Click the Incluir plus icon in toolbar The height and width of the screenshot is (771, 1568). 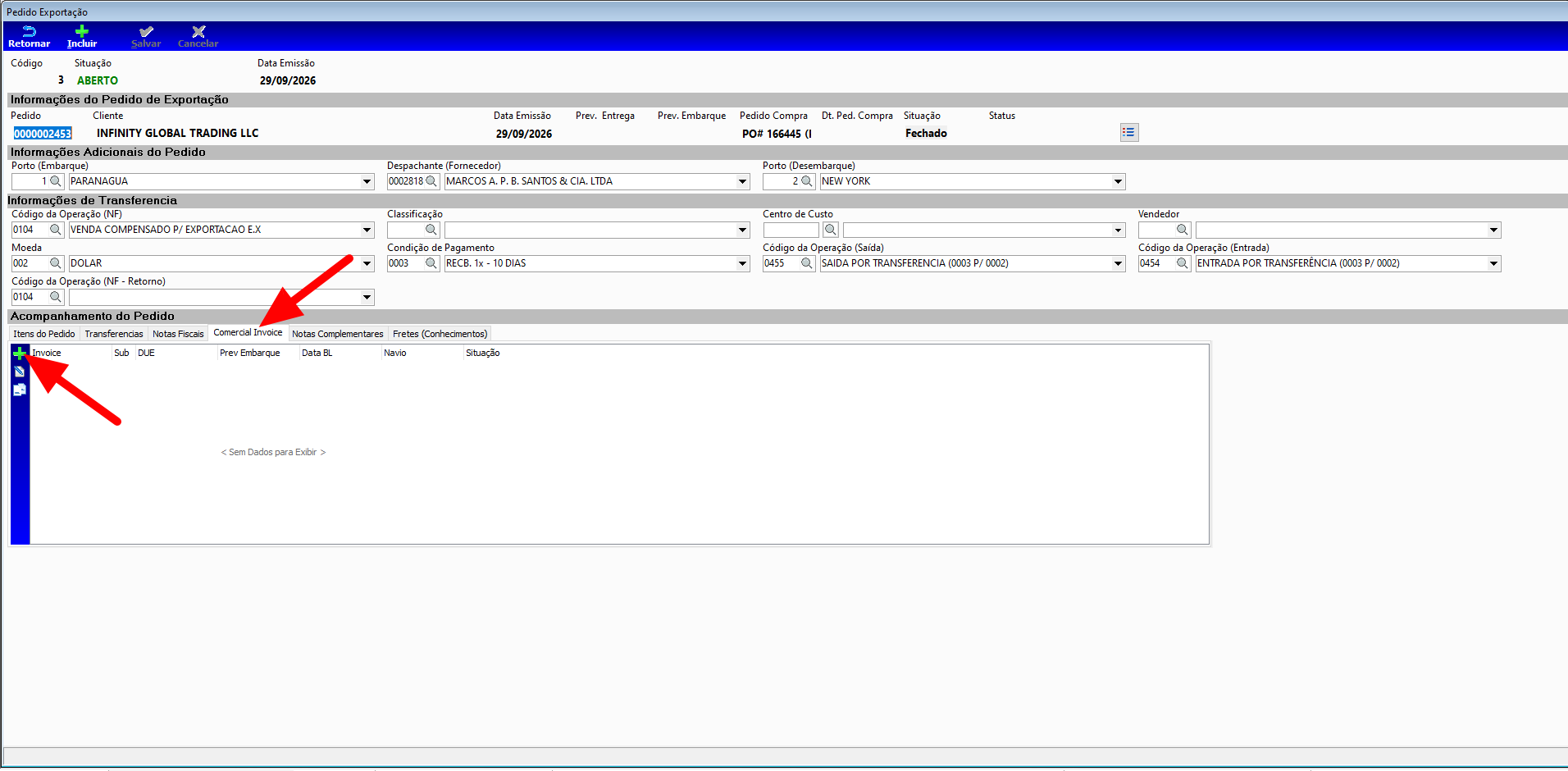pyautogui.click(x=81, y=32)
